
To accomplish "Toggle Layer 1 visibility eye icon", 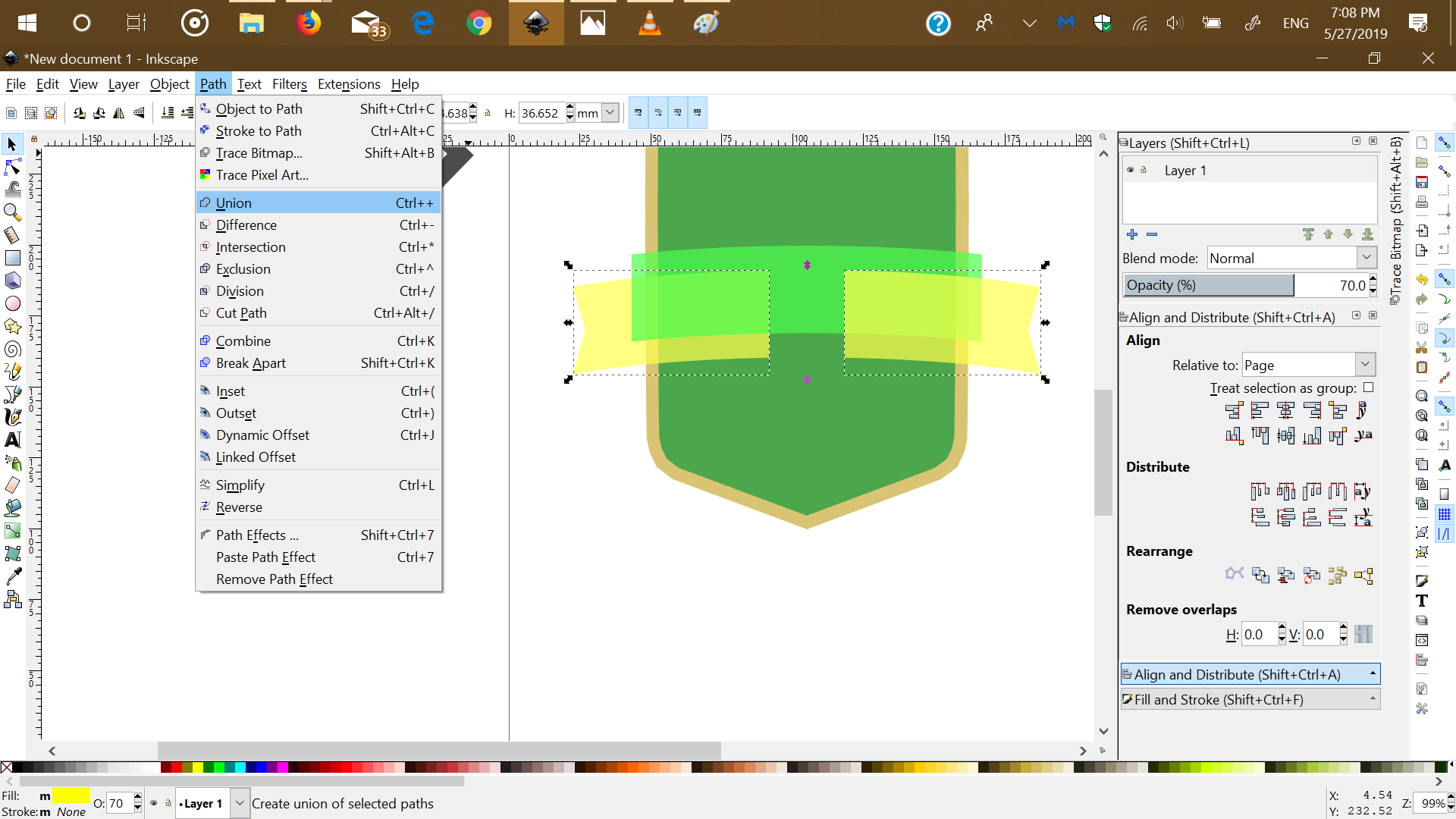I will (1131, 170).
